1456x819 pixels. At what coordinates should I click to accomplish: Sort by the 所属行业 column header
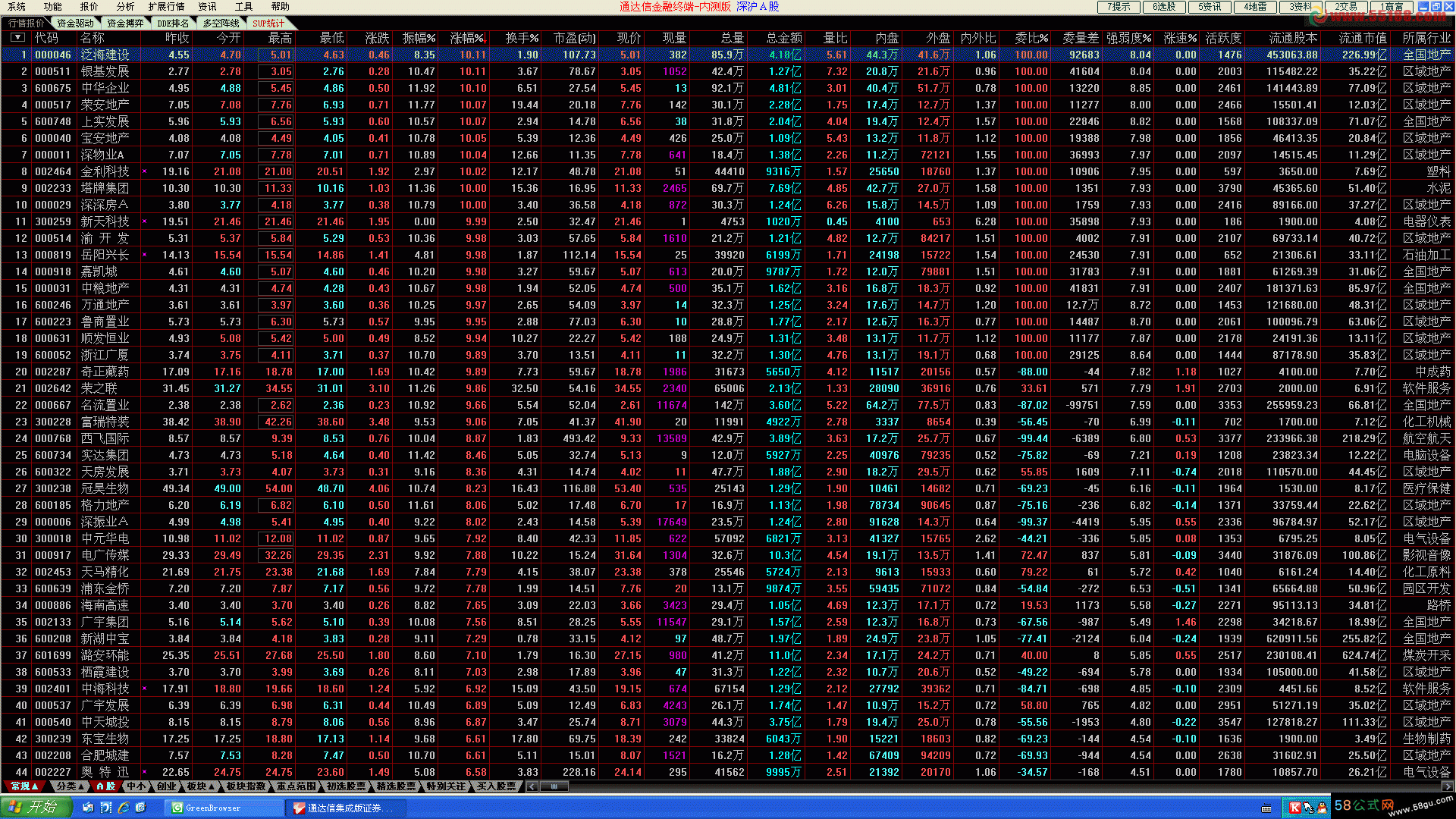(1426, 38)
